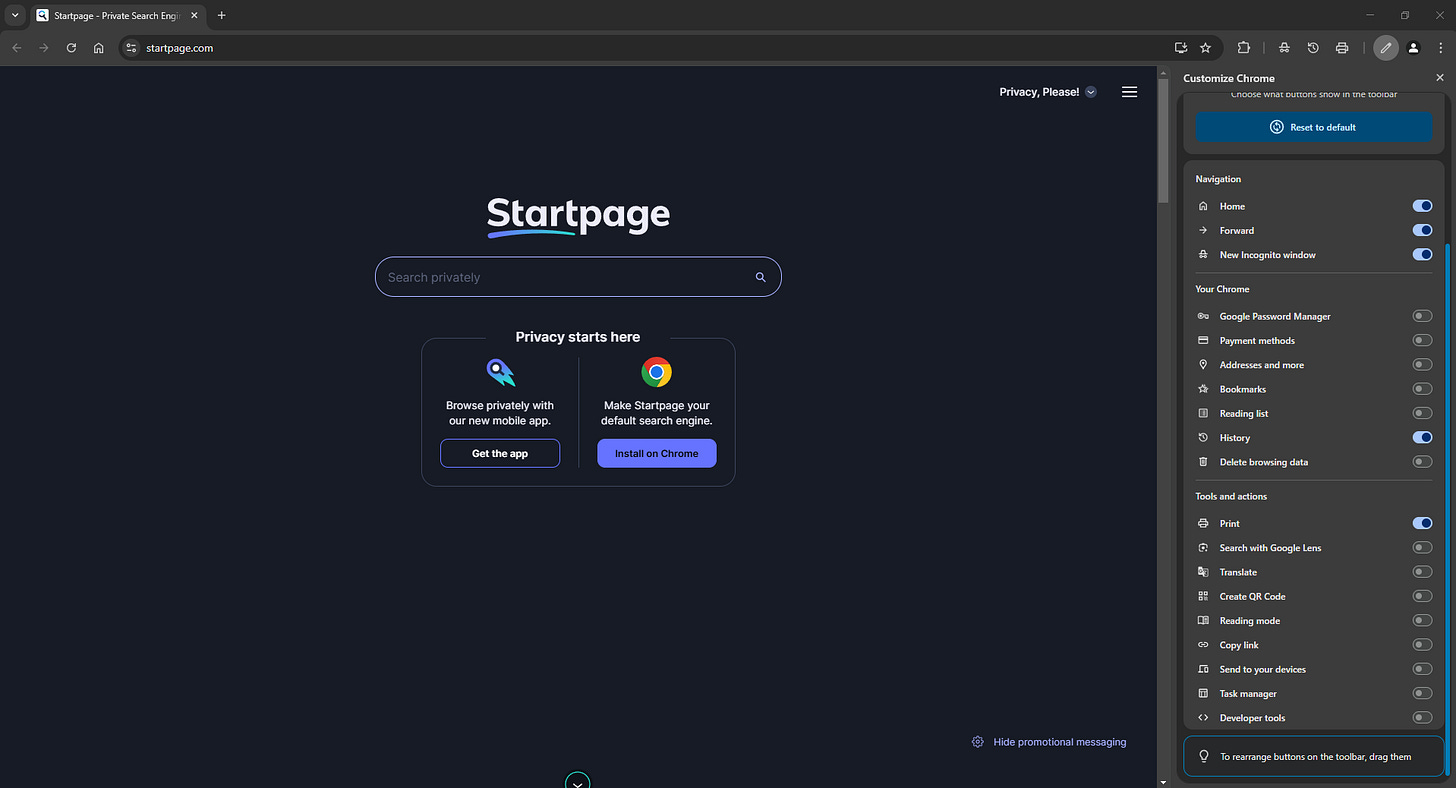
Task: Open a new tab with the plus icon
Action: tap(221, 15)
